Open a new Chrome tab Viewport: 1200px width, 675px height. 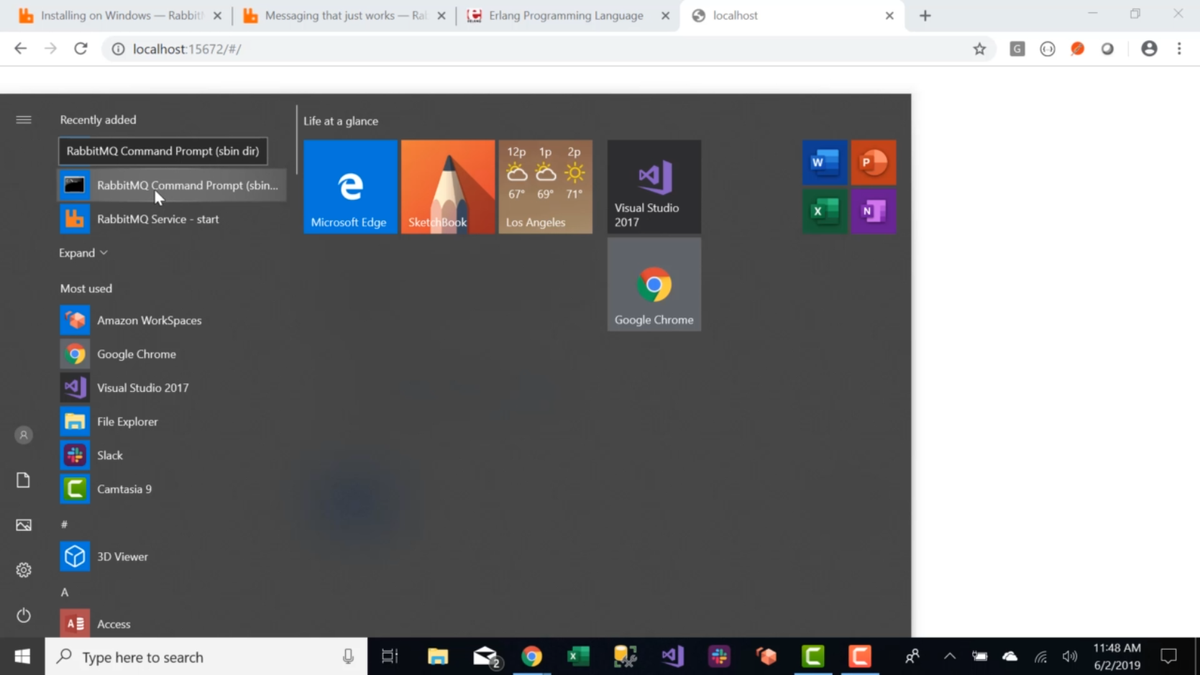925,16
